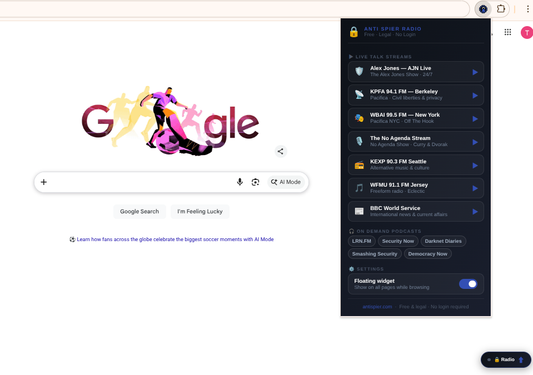Open the browser extensions puzzle icon

(501, 9)
